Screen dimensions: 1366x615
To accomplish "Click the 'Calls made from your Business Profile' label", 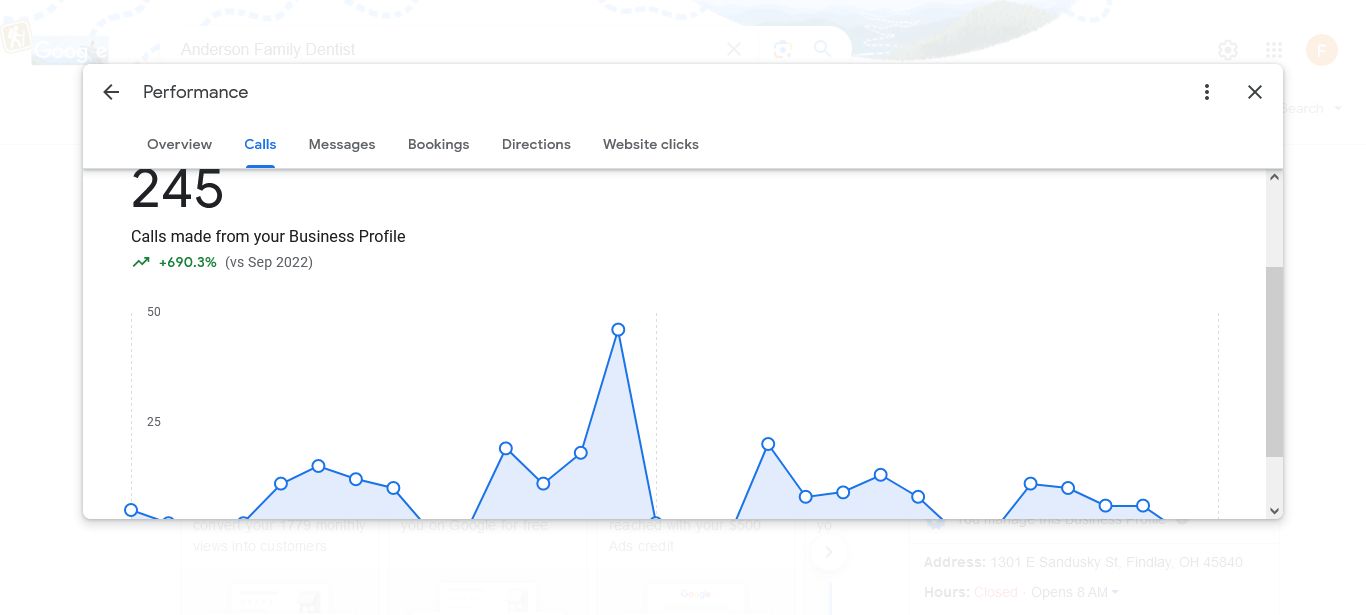I will tap(268, 237).
